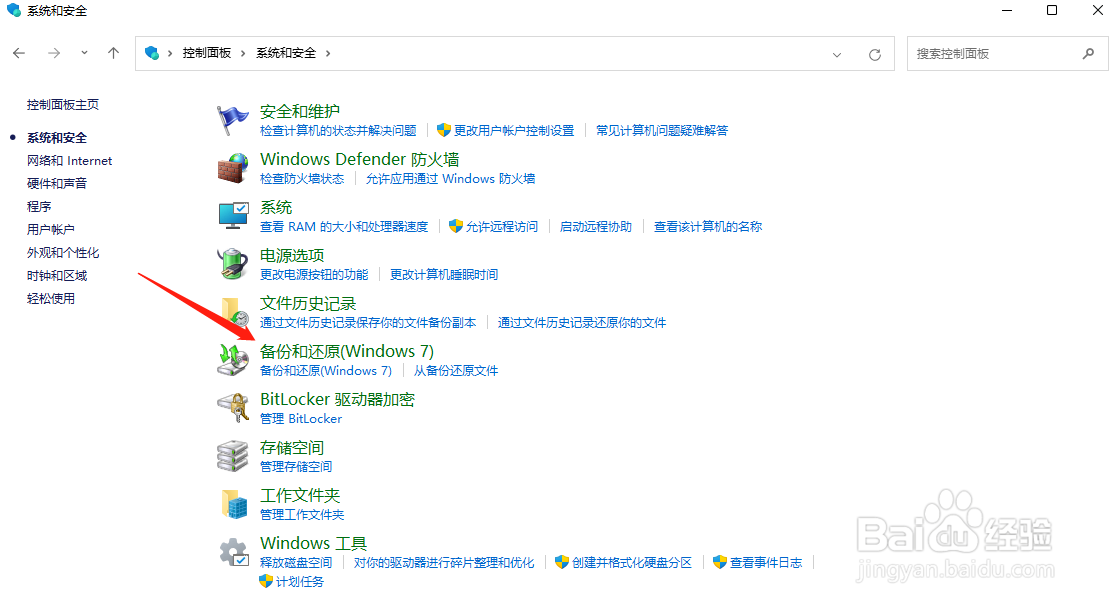Screen dimensions: 1116x608
Task: Click 查看事件日志 link
Action: [x=766, y=563]
